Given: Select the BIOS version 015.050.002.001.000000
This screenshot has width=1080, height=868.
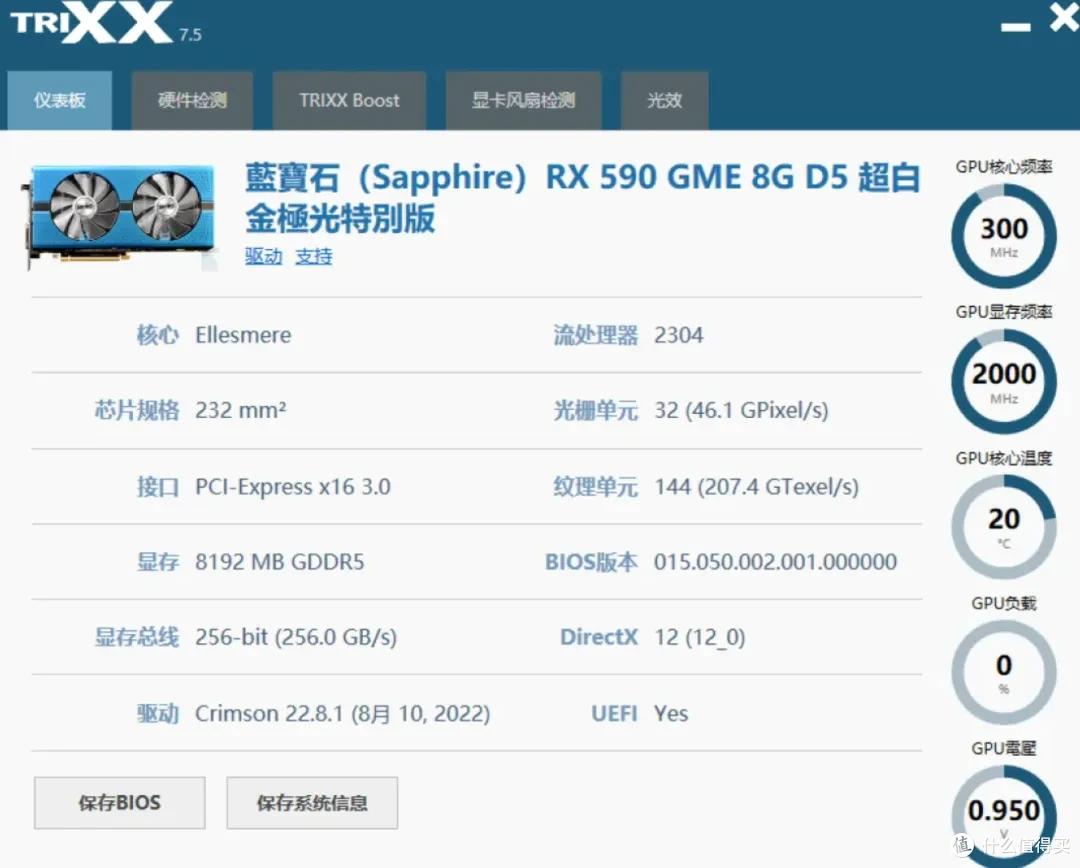Looking at the screenshot, I should pos(775,562).
